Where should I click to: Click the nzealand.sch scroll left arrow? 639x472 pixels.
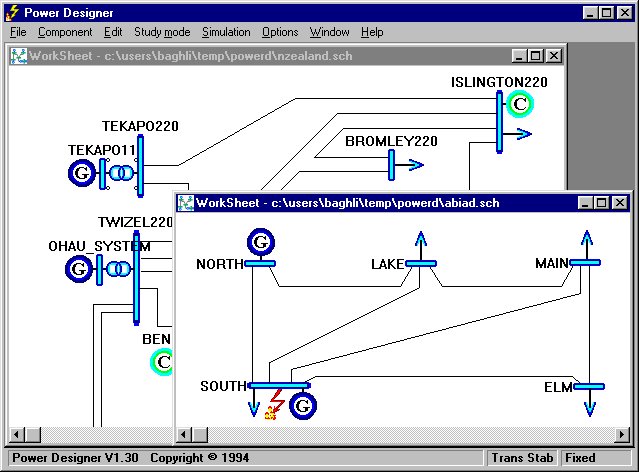(17, 435)
